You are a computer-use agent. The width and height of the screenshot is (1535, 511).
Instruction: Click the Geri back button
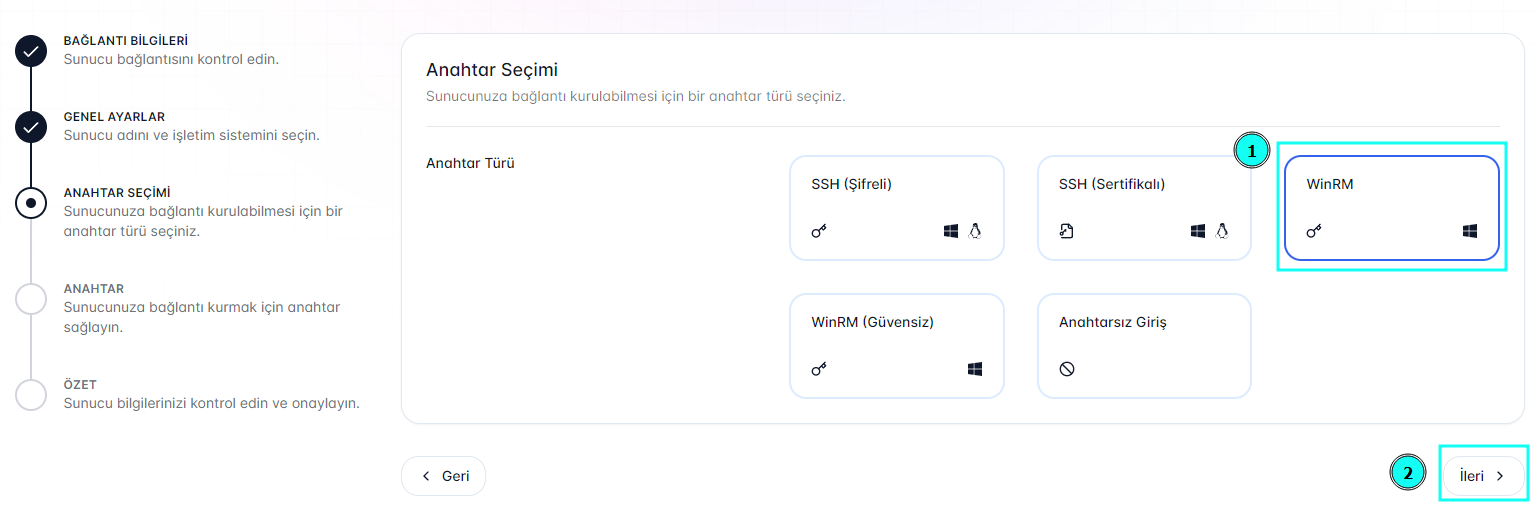point(443,476)
